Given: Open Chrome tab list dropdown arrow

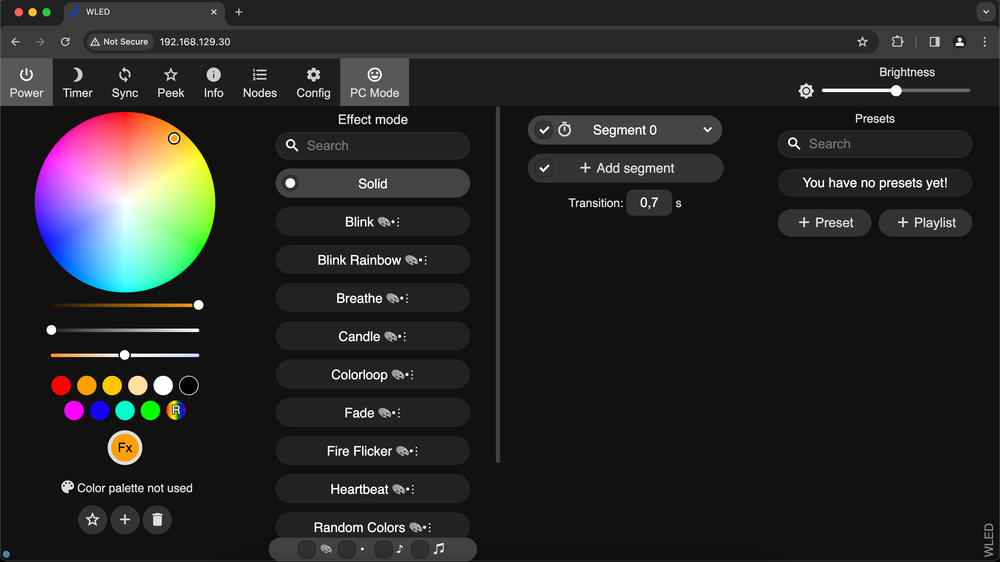Looking at the screenshot, I should click(x=984, y=12).
